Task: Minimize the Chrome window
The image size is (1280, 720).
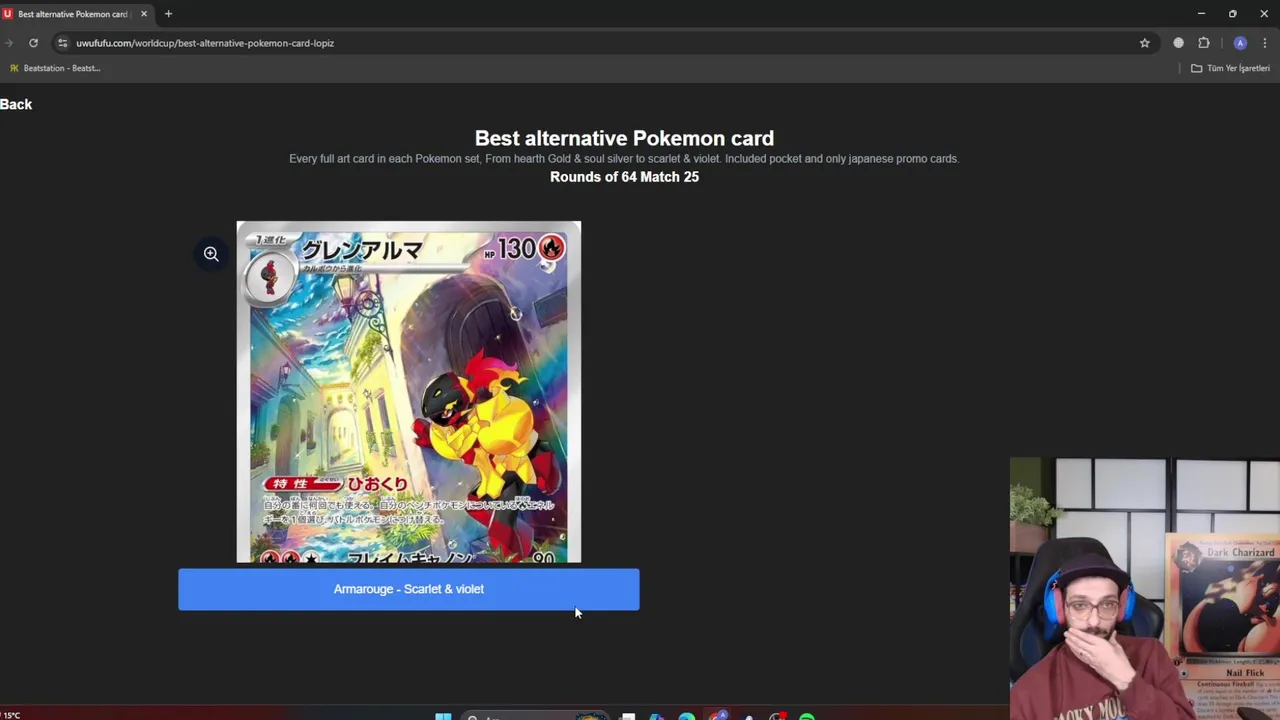Action: point(1201,14)
